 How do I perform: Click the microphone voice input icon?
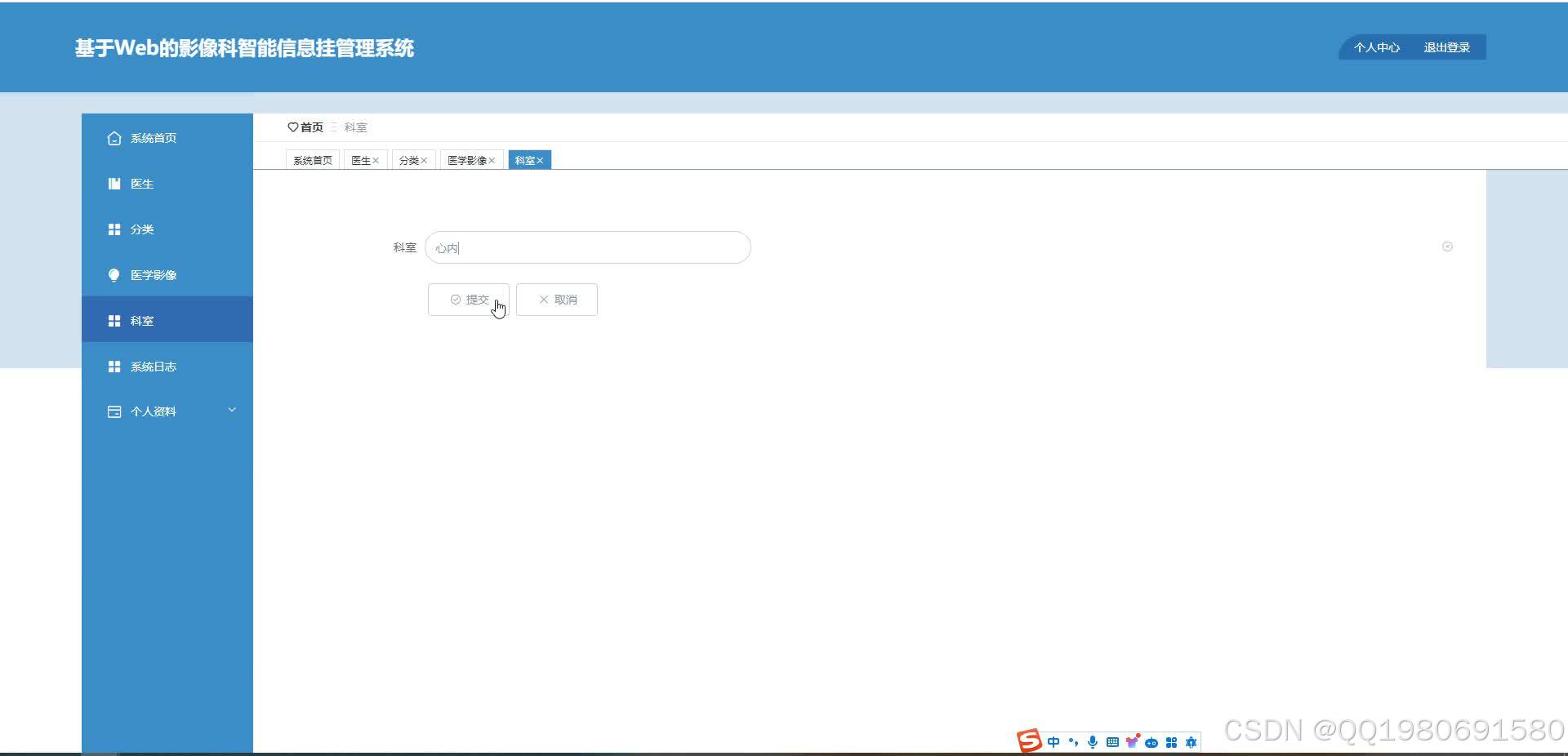pos(1093,742)
